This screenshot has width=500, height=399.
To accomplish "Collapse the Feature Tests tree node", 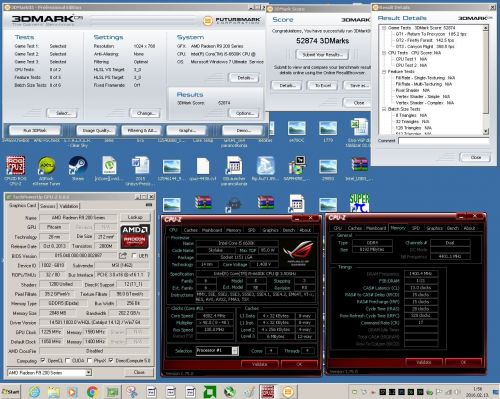I will click(384, 72).
